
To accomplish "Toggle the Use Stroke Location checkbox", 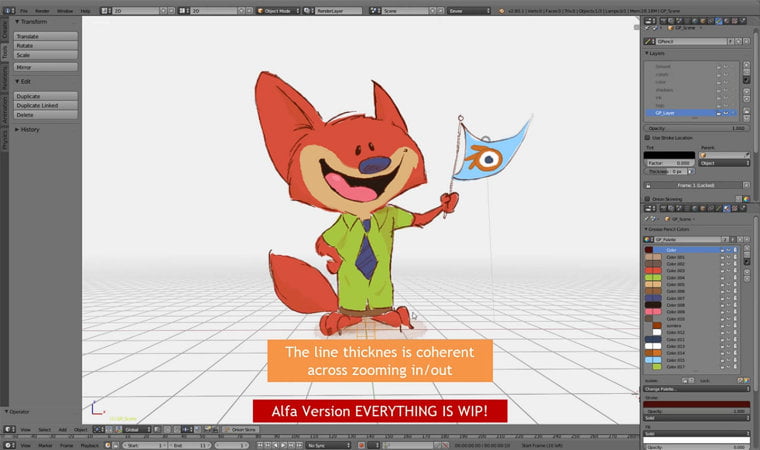I will pyautogui.click(x=648, y=138).
